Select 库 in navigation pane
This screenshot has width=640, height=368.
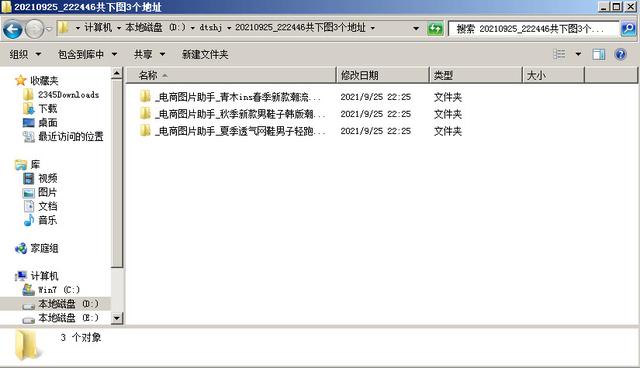[x=36, y=164]
